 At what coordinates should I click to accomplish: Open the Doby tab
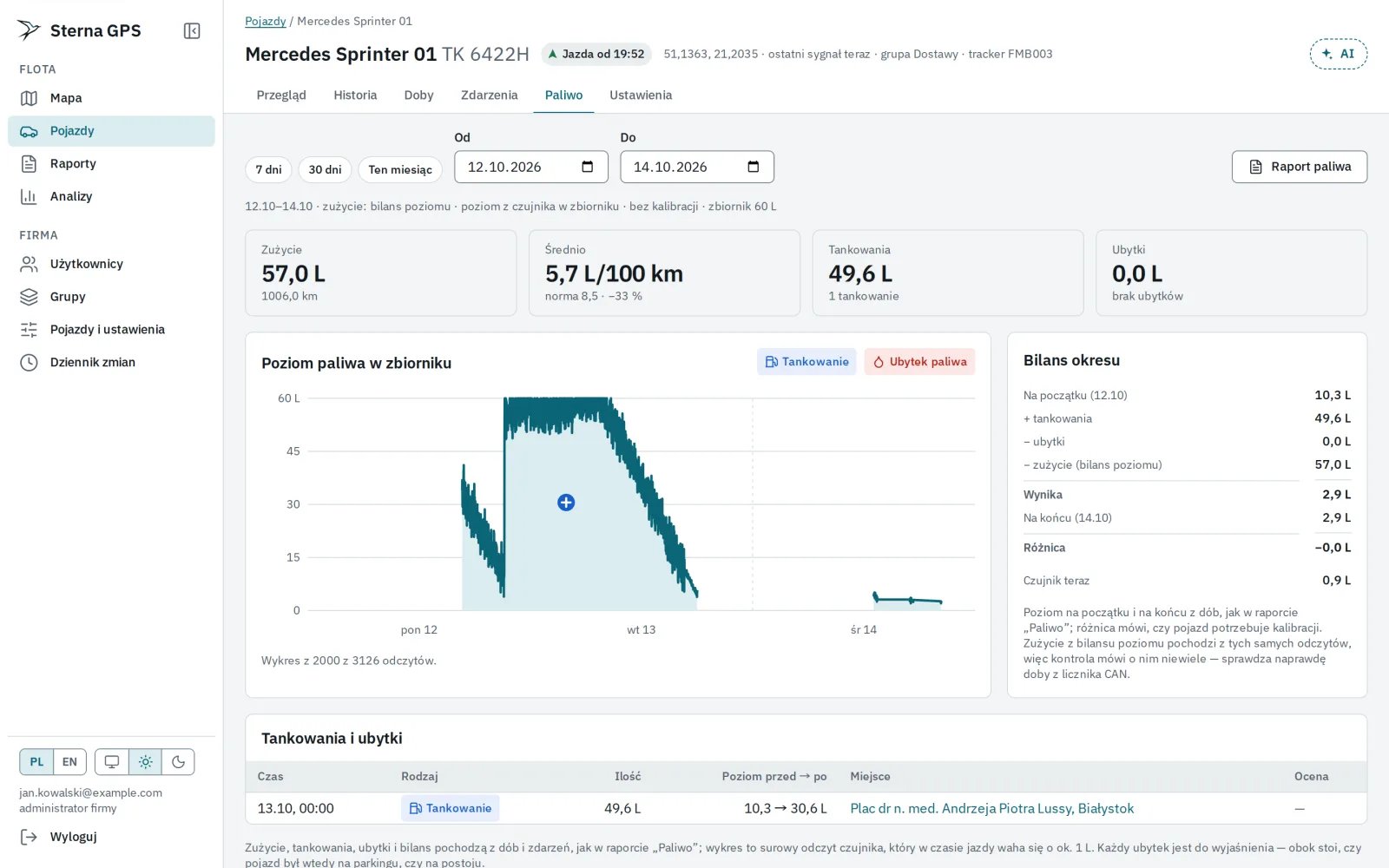(x=418, y=95)
